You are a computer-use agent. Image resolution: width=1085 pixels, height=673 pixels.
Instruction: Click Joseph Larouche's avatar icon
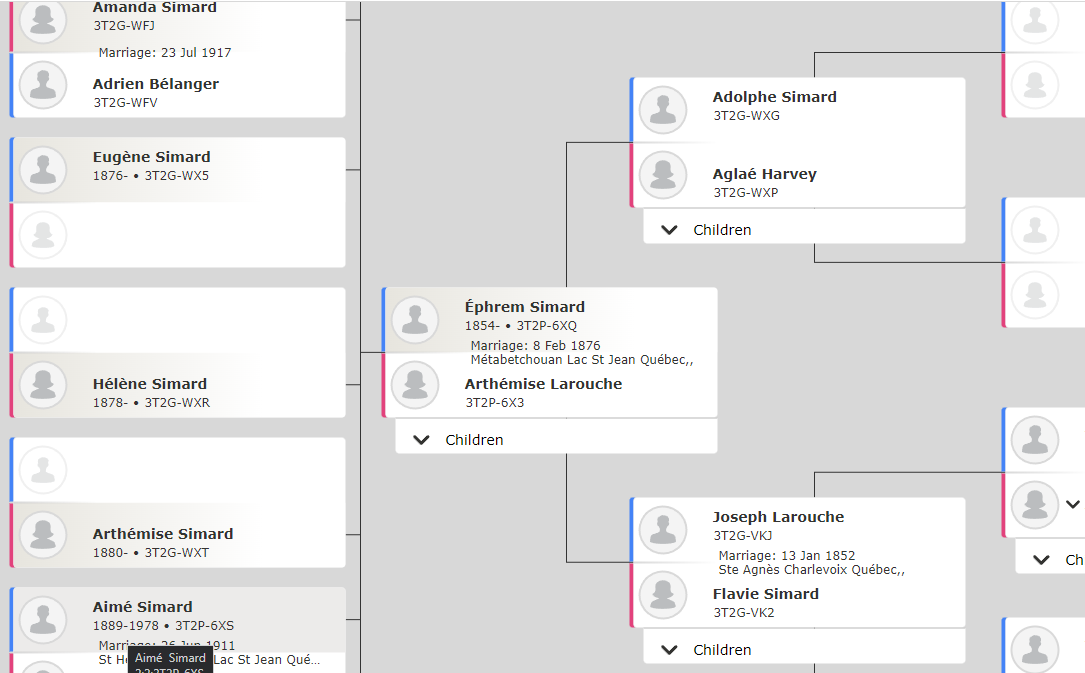point(663,530)
